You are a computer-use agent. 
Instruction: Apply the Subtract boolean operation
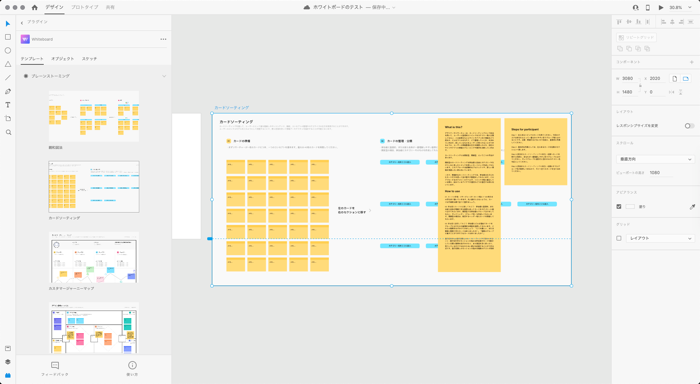(629, 49)
